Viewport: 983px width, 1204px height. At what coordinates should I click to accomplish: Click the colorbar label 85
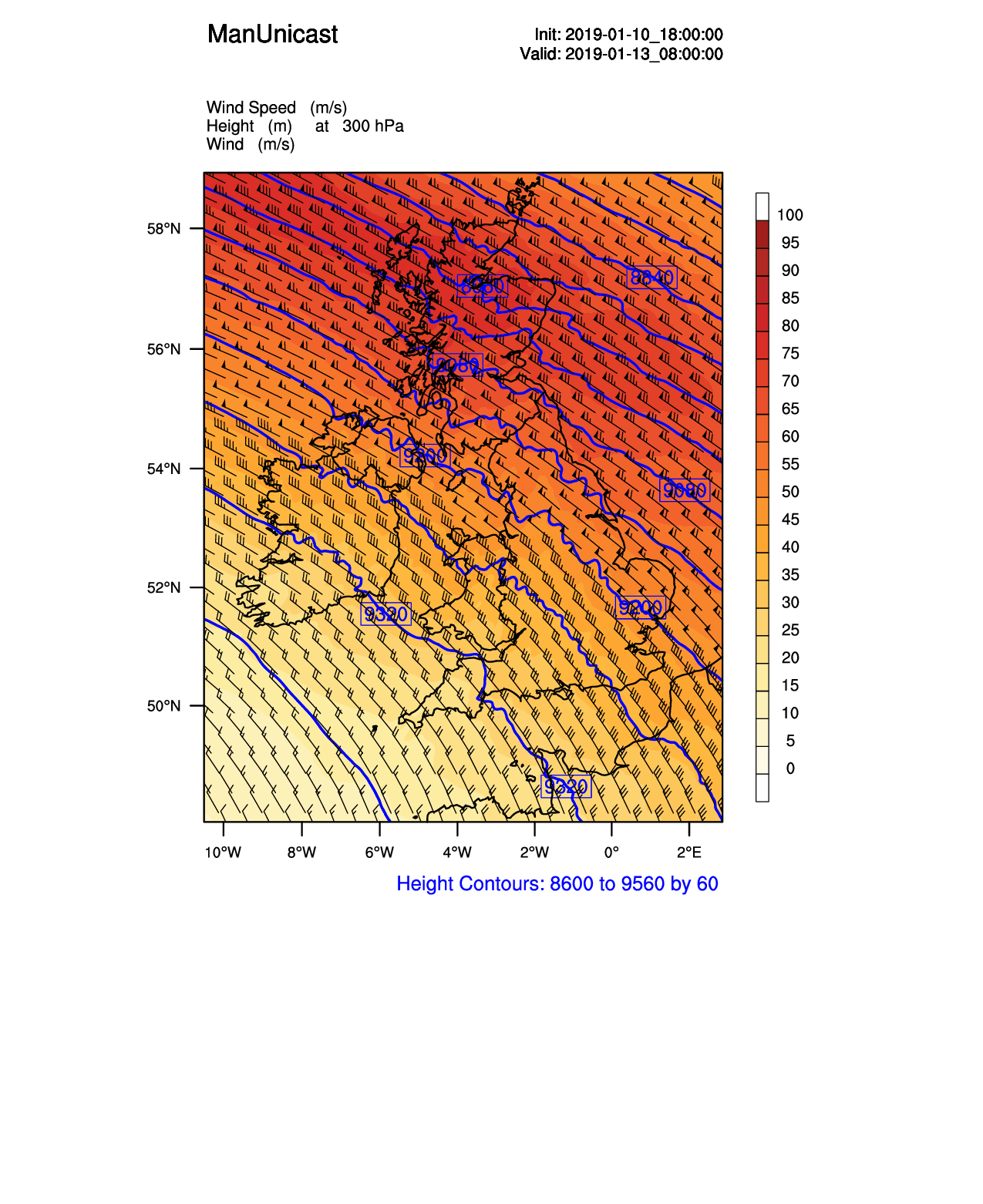point(790,298)
